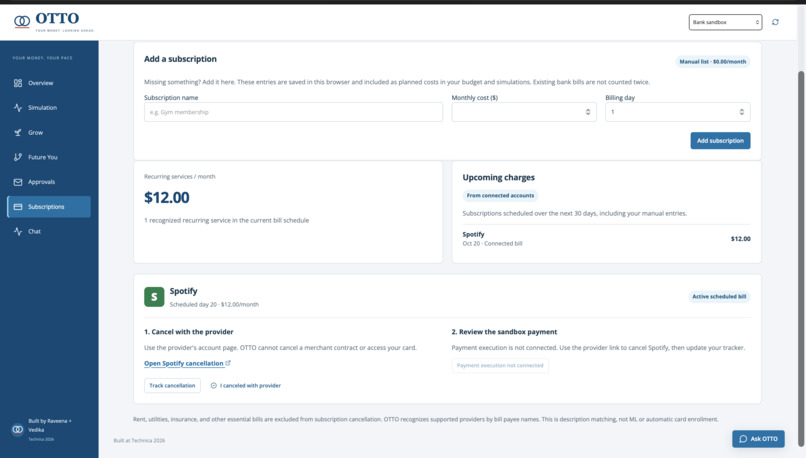
Task: Click the Payment execution not connected button
Action: coord(500,365)
